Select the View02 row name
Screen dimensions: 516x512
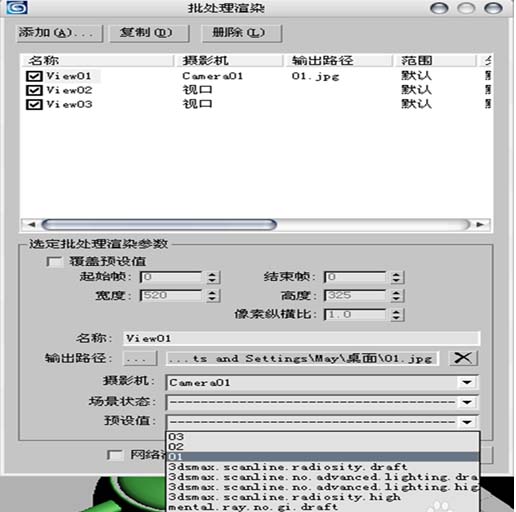click(69, 90)
